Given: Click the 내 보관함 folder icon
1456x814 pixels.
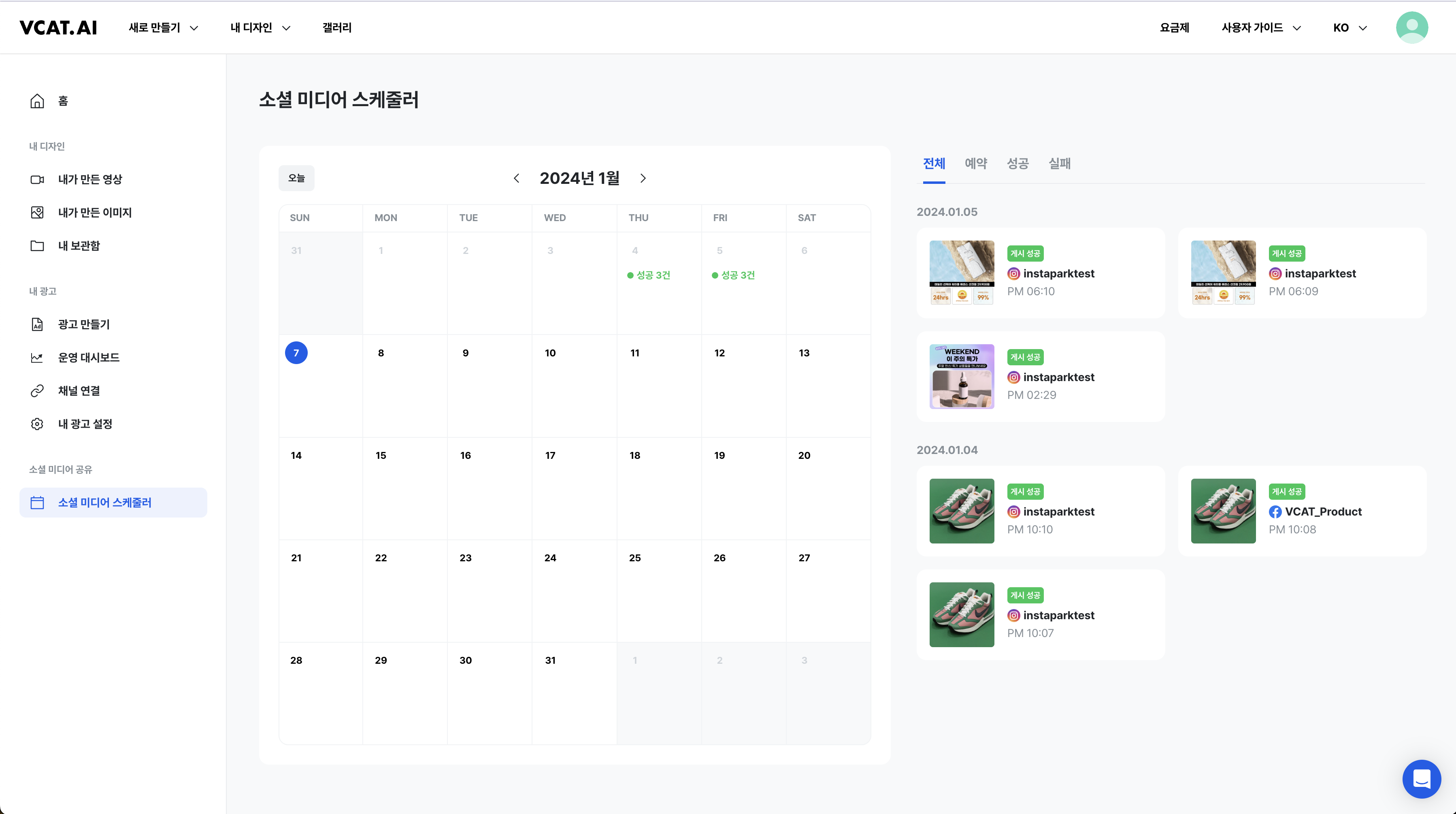Looking at the screenshot, I should pyautogui.click(x=37, y=246).
